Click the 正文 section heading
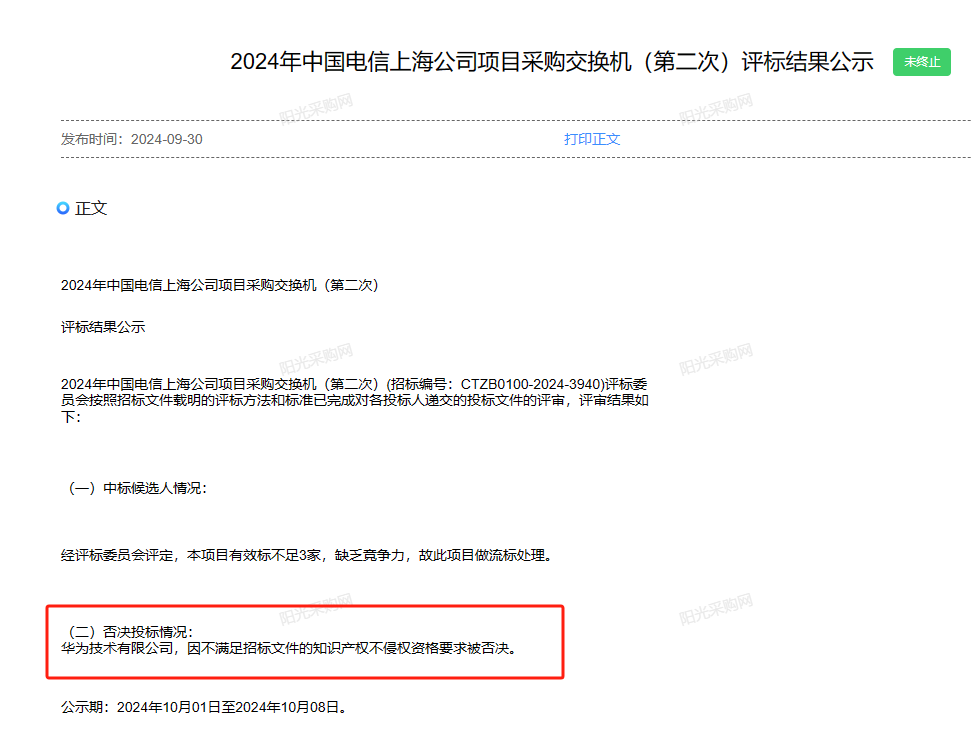Image resolution: width=972 pixels, height=730 pixels. (91, 208)
